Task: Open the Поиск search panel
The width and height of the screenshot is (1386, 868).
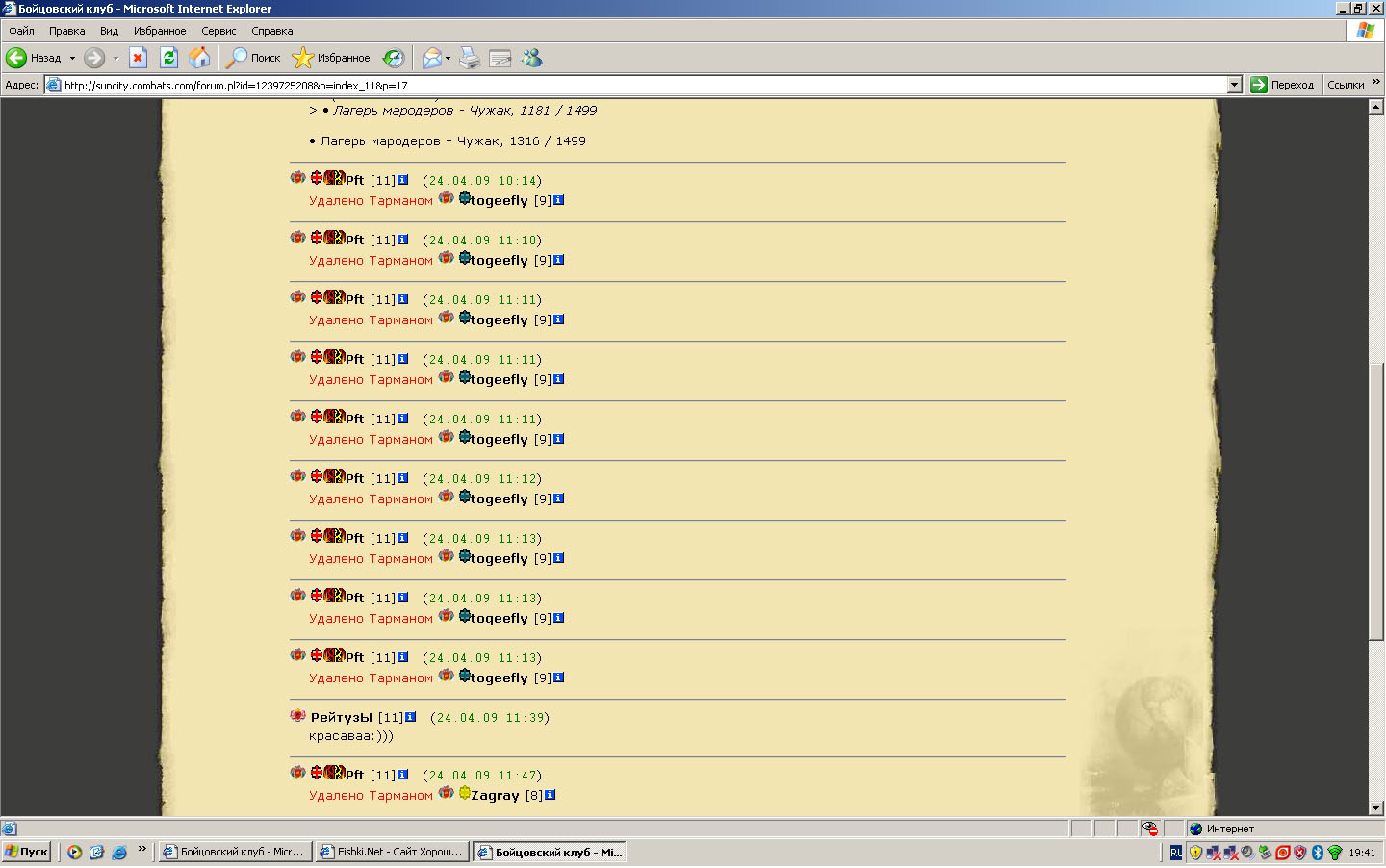Action: click(x=253, y=58)
